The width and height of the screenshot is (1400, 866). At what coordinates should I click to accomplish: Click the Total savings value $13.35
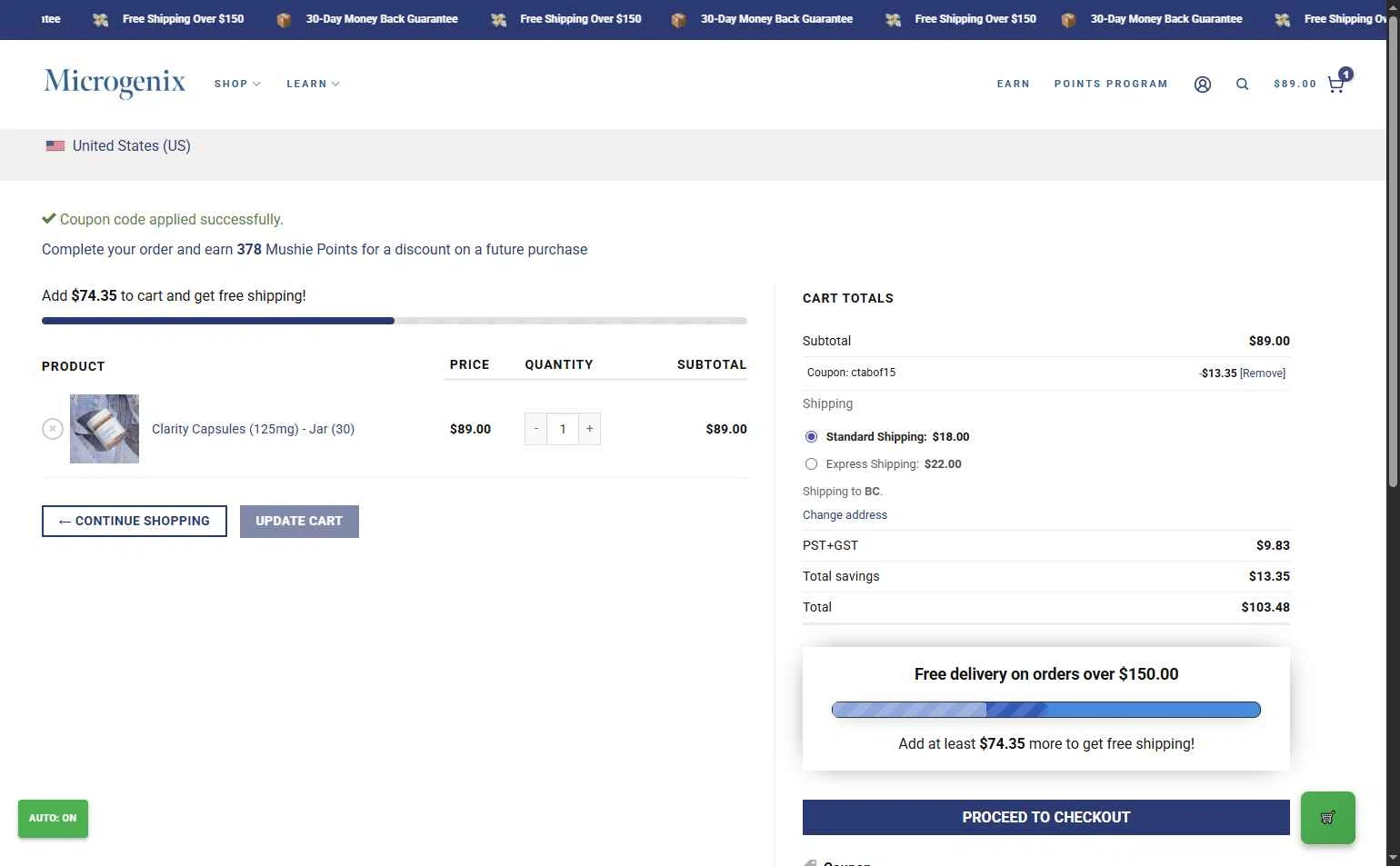1269,576
